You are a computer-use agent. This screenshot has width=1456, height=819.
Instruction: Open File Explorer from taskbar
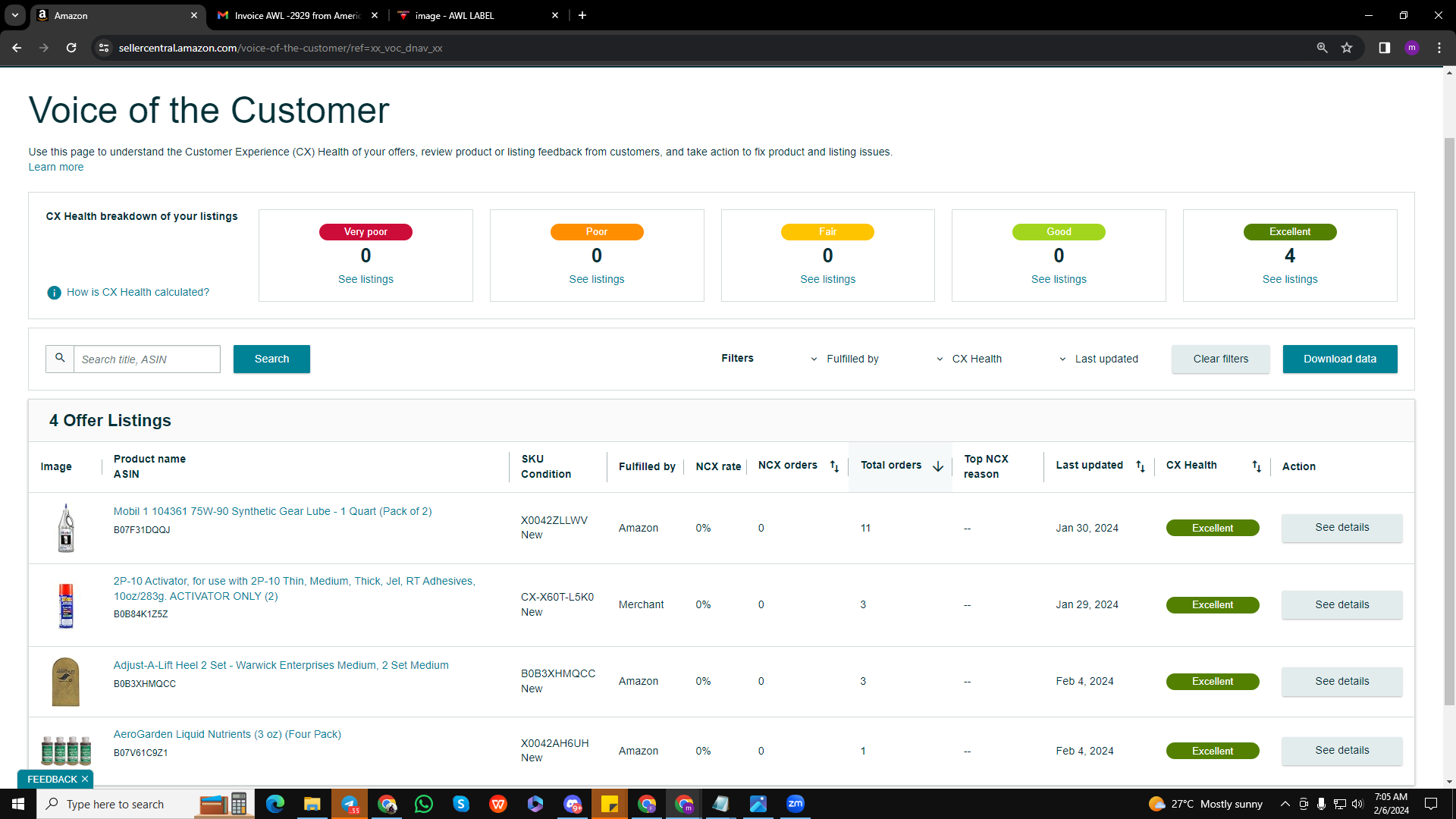[x=312, y=804]
